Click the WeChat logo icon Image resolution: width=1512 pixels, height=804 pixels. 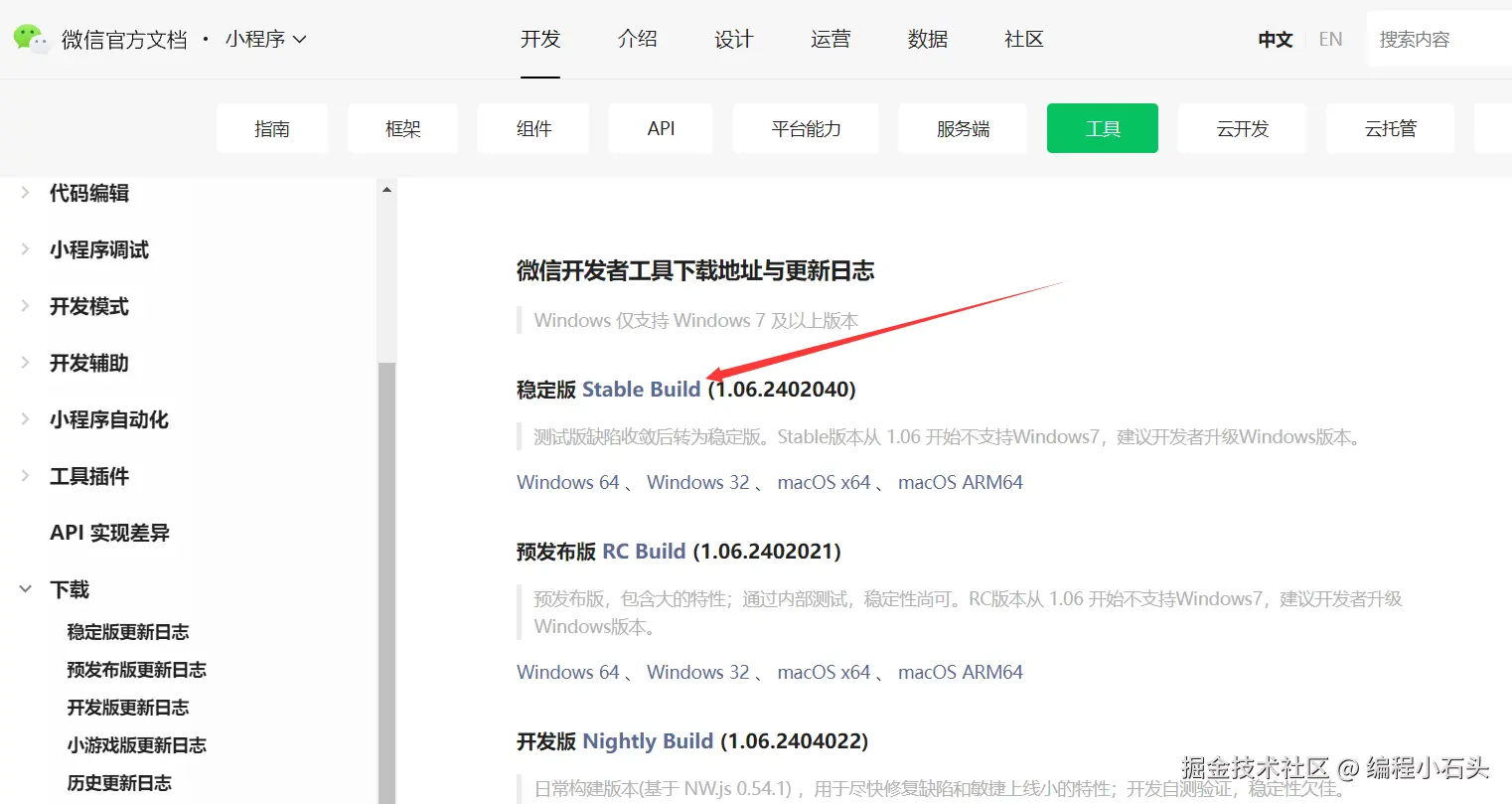[31, 39]
